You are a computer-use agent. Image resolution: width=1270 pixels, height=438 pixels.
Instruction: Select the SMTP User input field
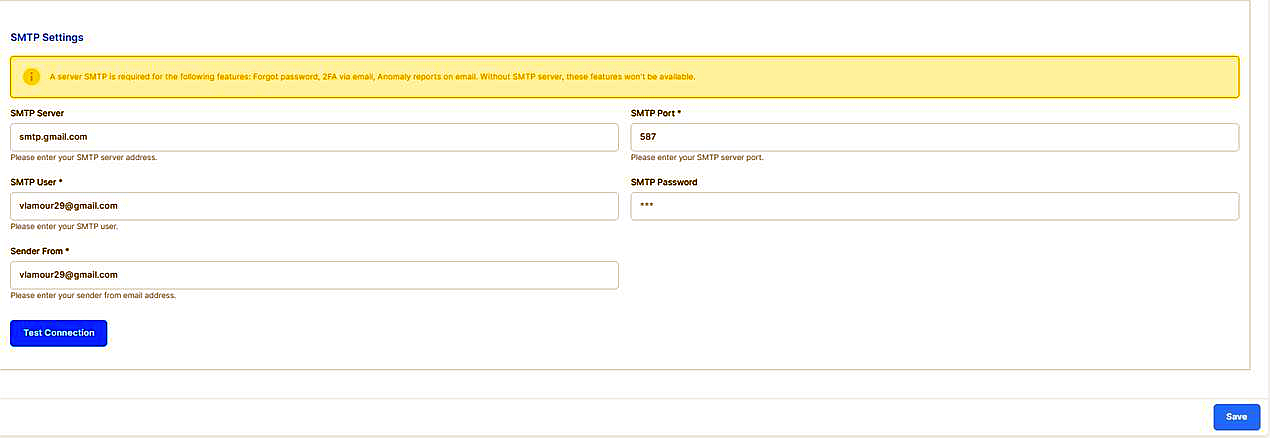coord(314,206)
